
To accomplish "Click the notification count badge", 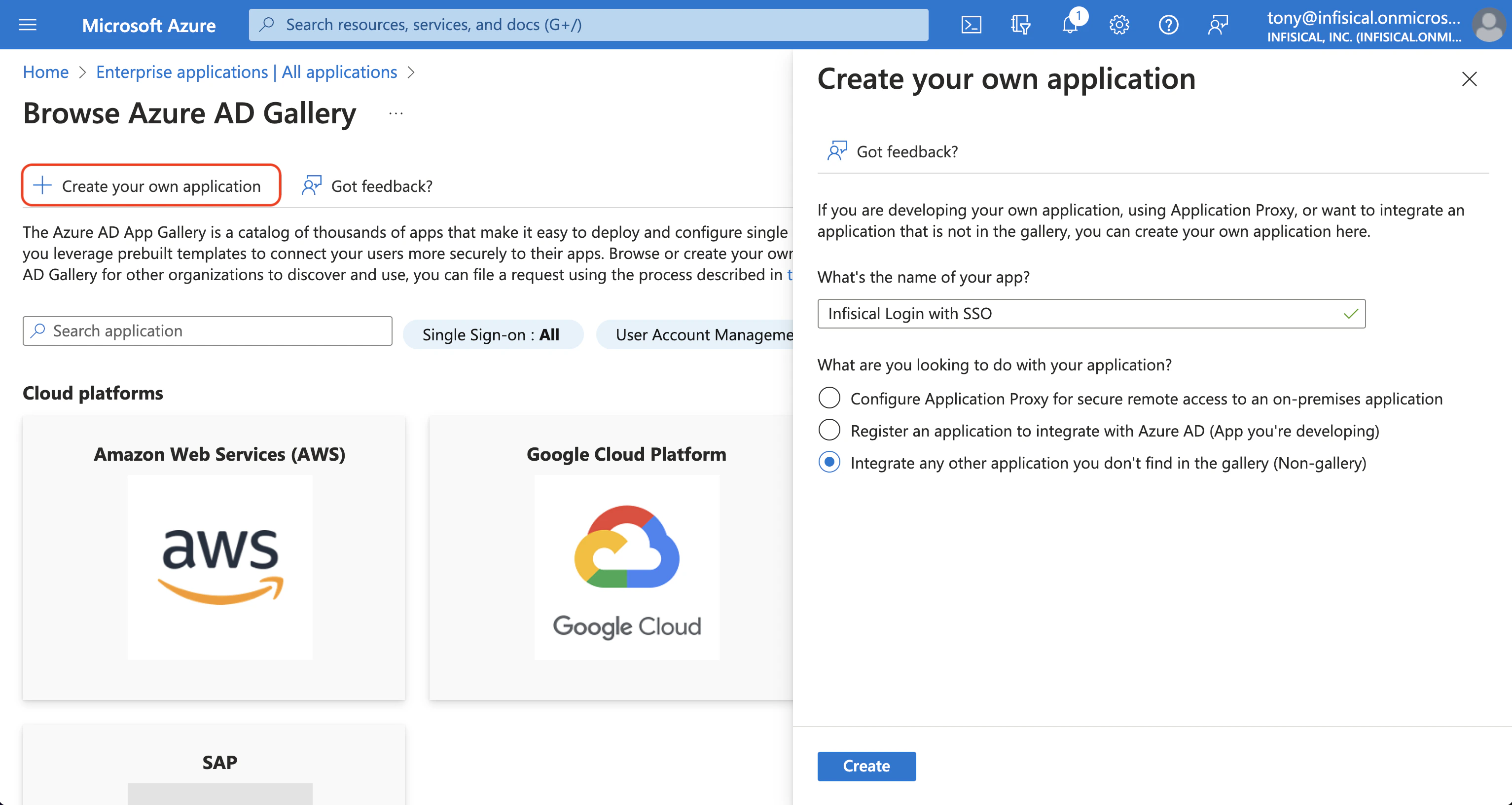I will pyautogui.click(x=1078, y=15).
